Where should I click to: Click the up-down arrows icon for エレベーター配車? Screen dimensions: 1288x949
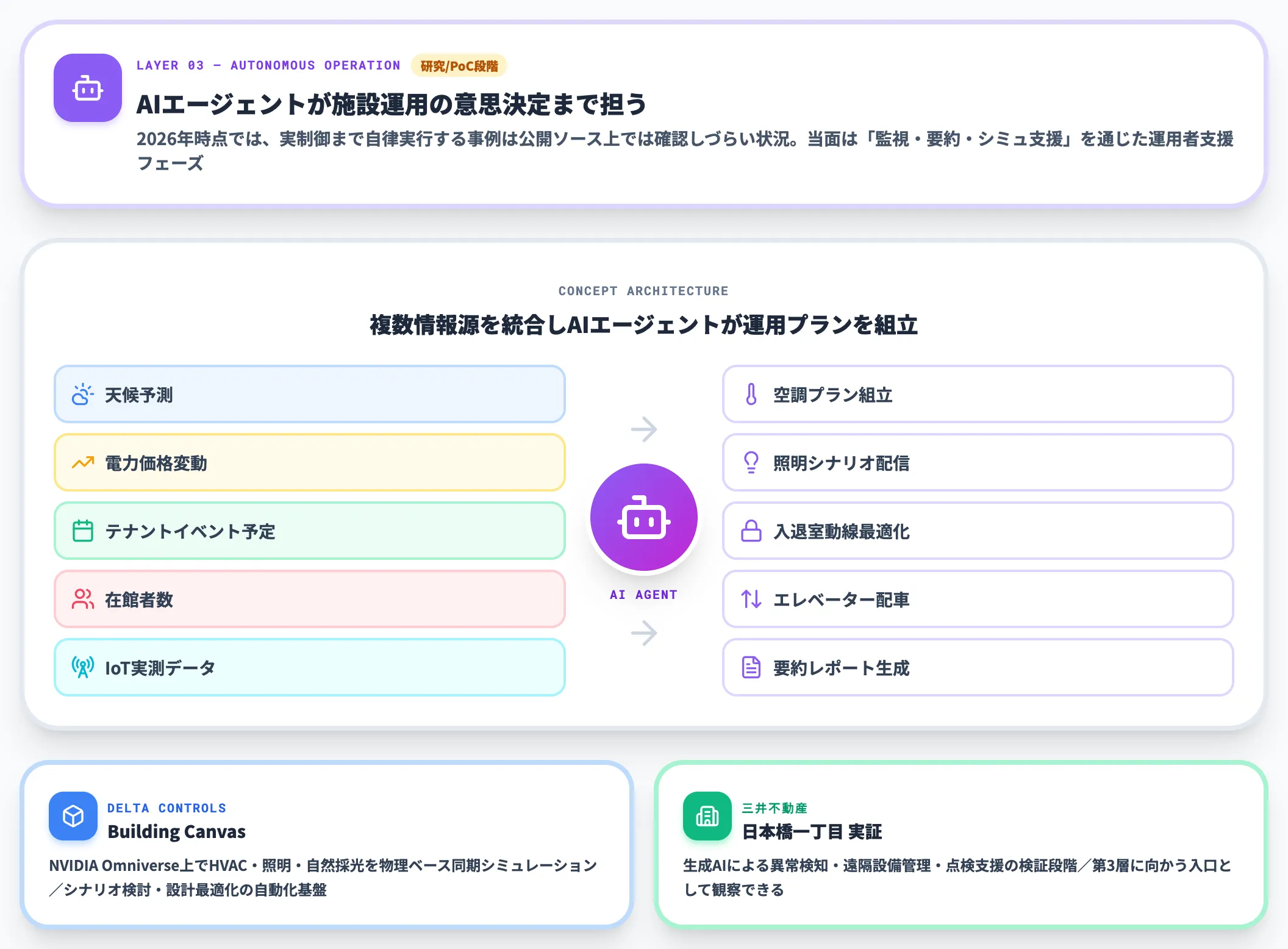(x=751, y=600)
